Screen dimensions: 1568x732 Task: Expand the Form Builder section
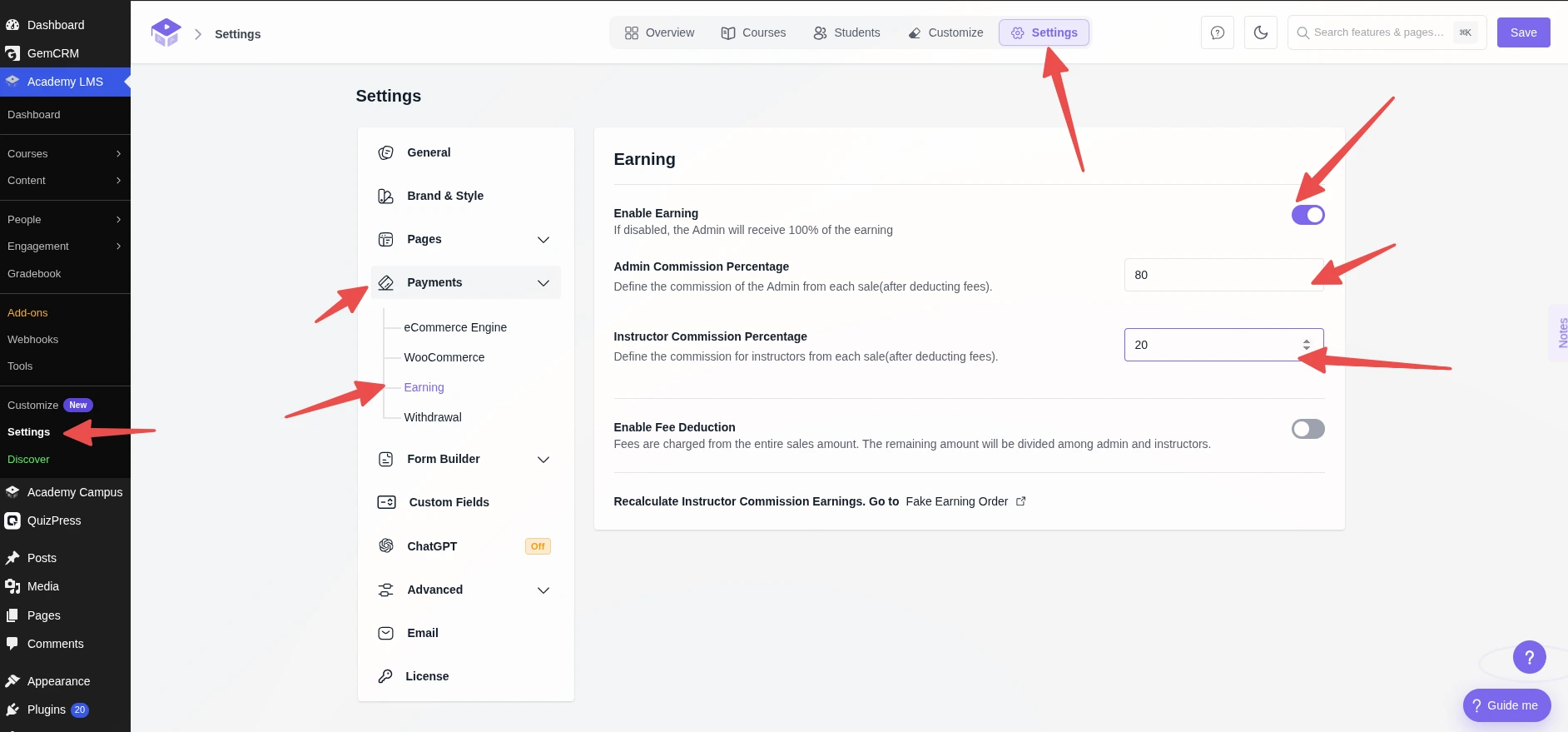[543, 460]
